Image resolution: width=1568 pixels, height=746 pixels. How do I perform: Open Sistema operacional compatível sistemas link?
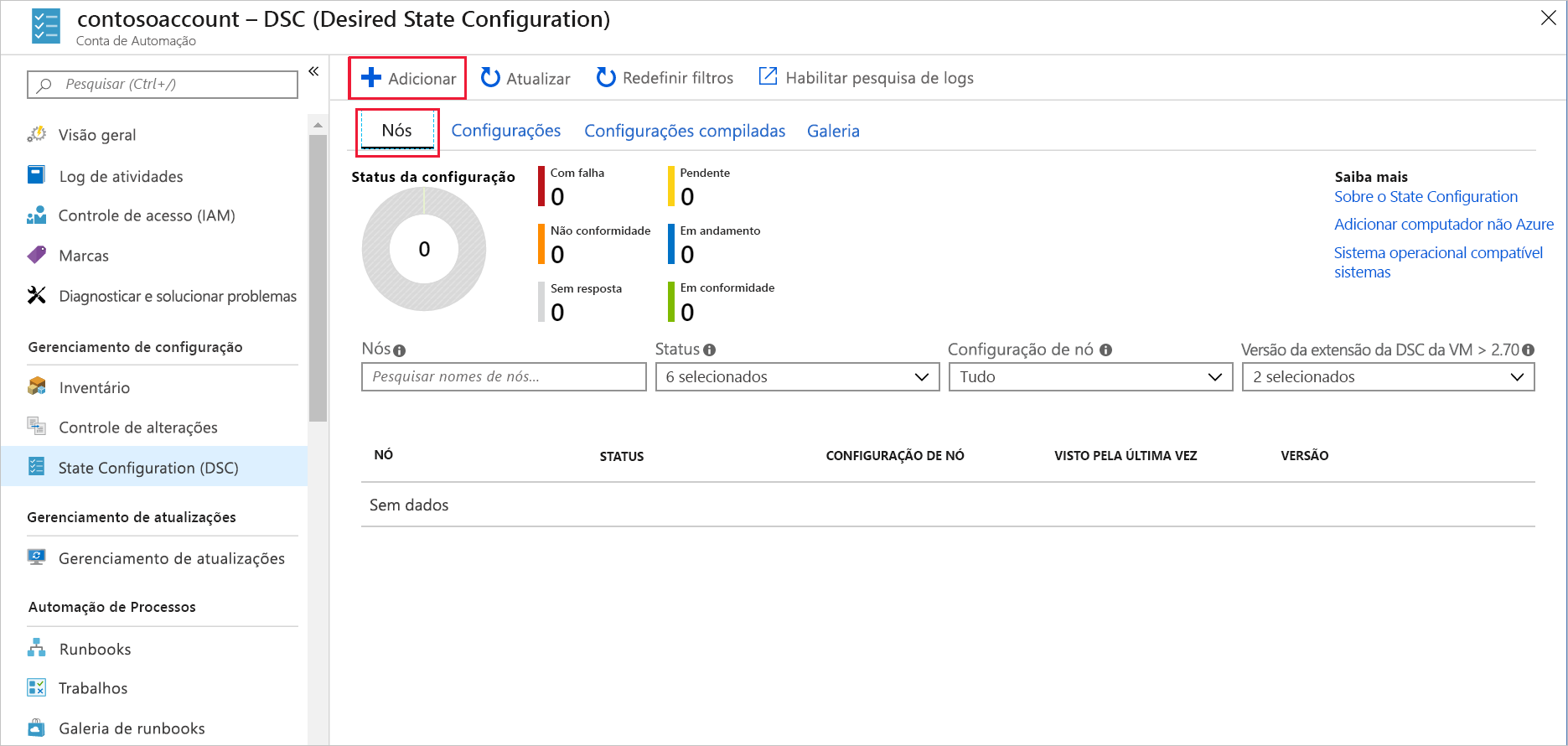tap(1438, 262)
